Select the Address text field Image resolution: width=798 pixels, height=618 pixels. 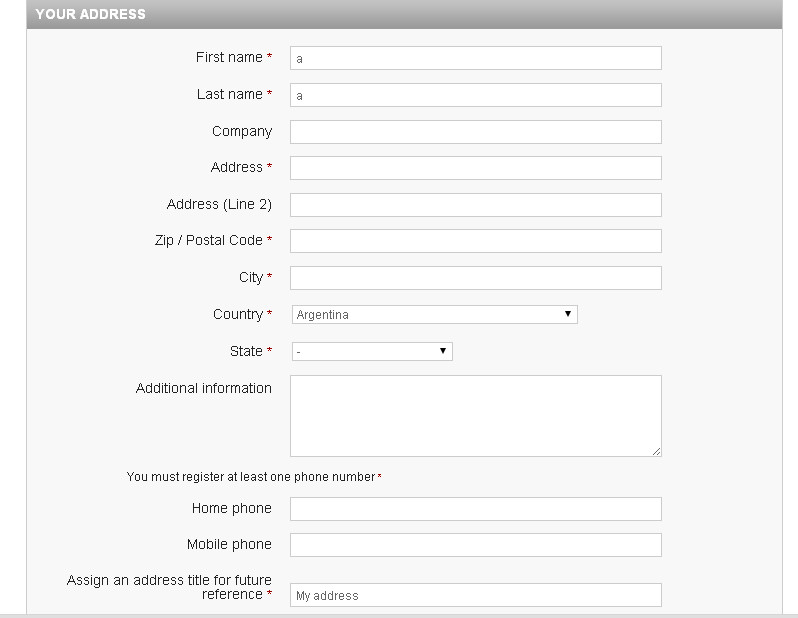point(475,168)
